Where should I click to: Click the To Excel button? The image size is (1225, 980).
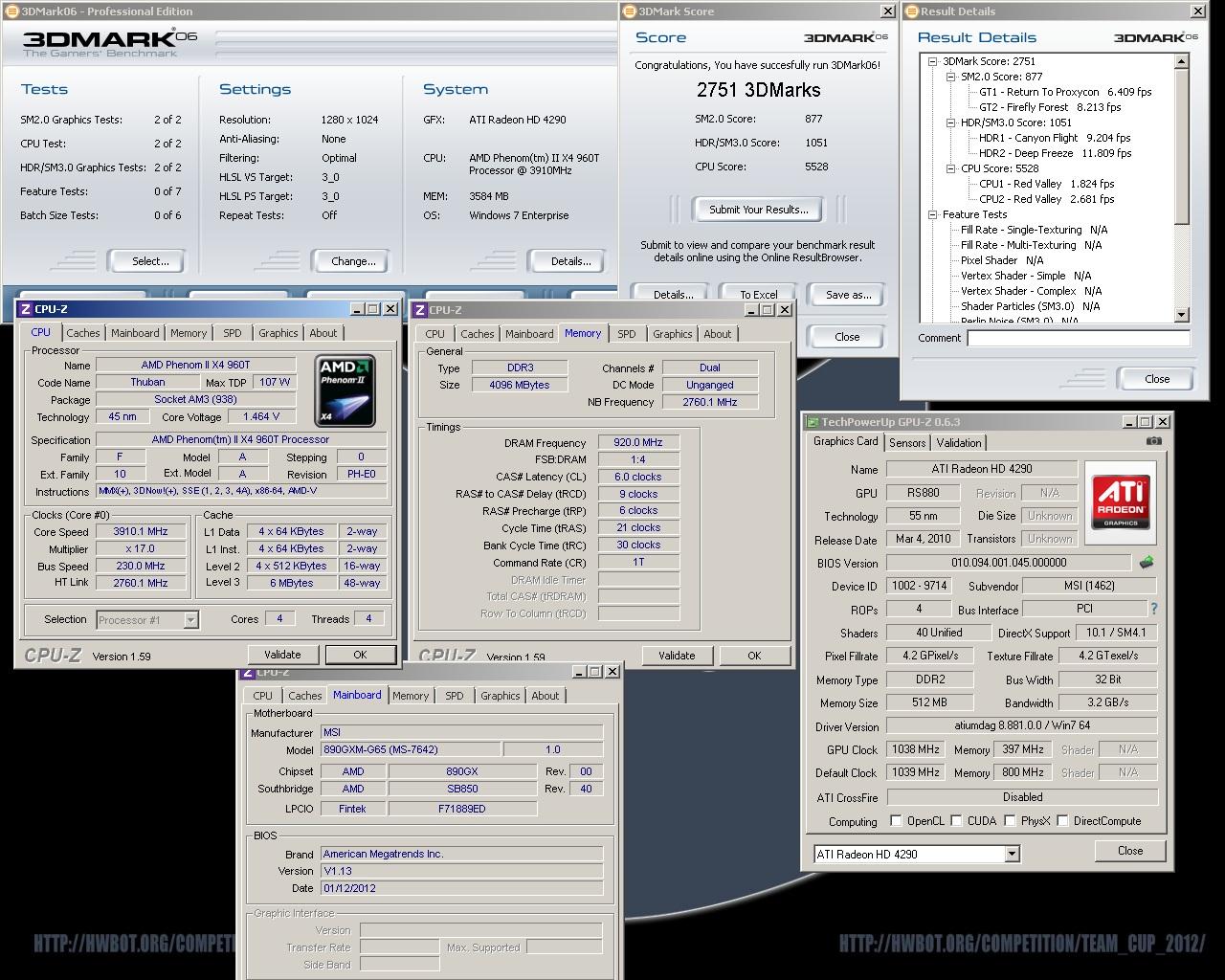759,294
